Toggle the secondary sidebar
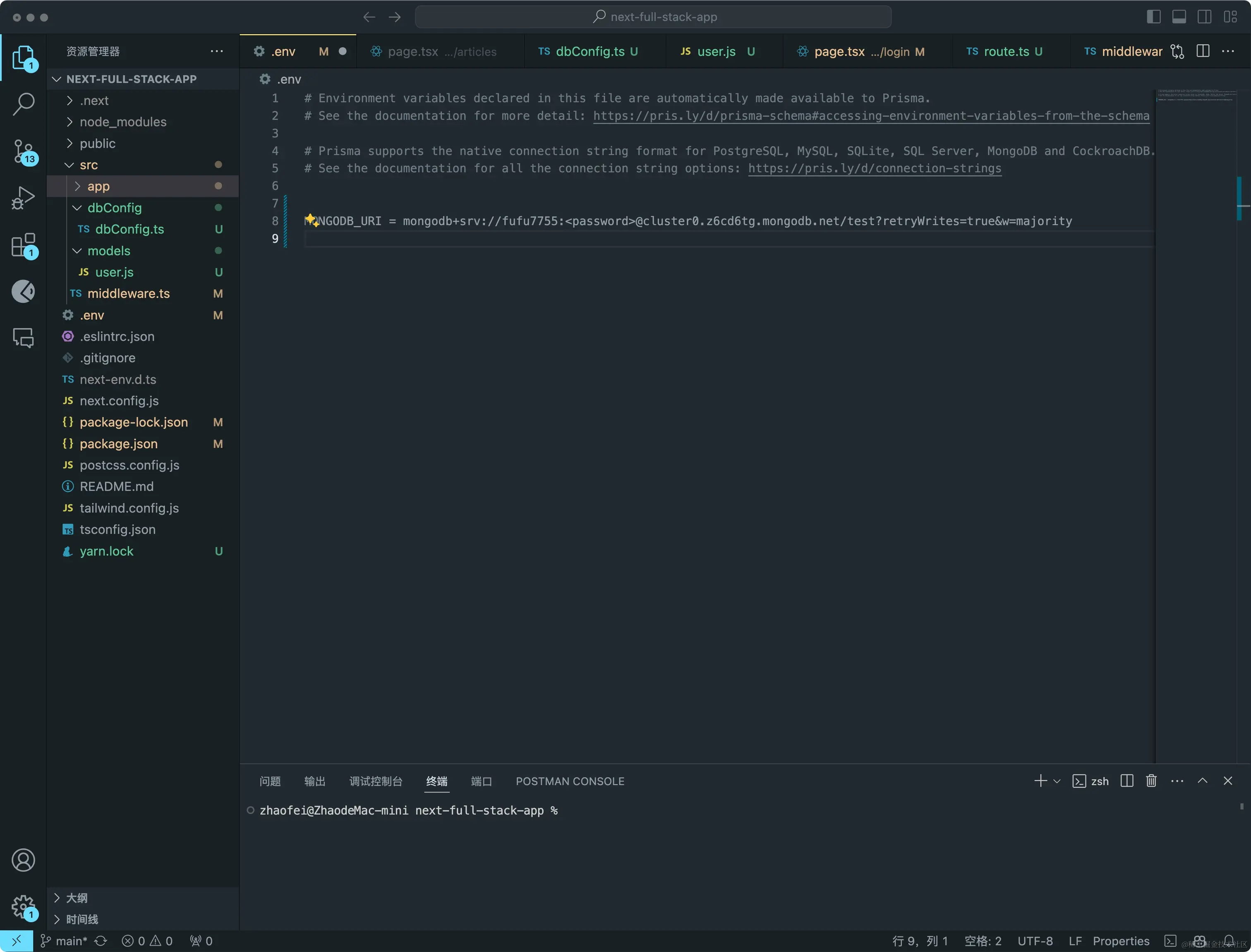Viewport: 1251px width, 952px height. click(x=1204, y=17)
